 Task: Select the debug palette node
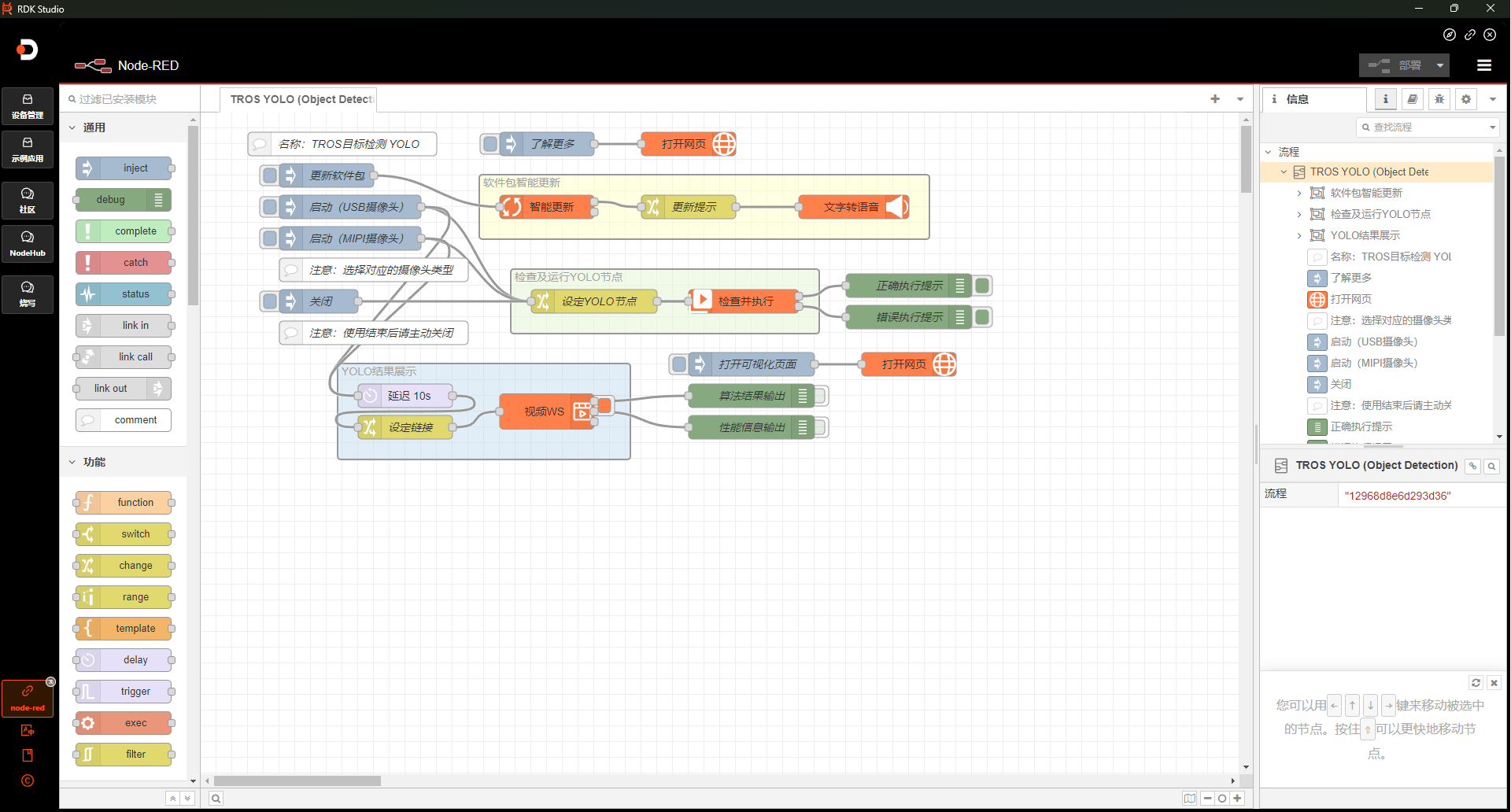coord(124,200)
